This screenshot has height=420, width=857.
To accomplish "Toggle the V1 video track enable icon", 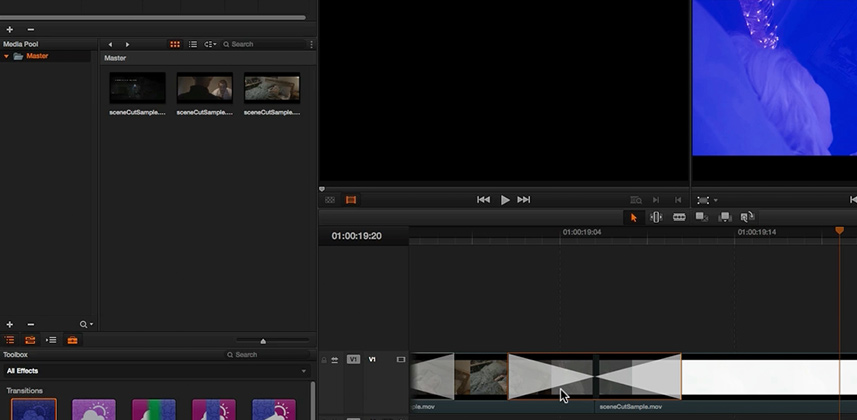I will (401, 360).
